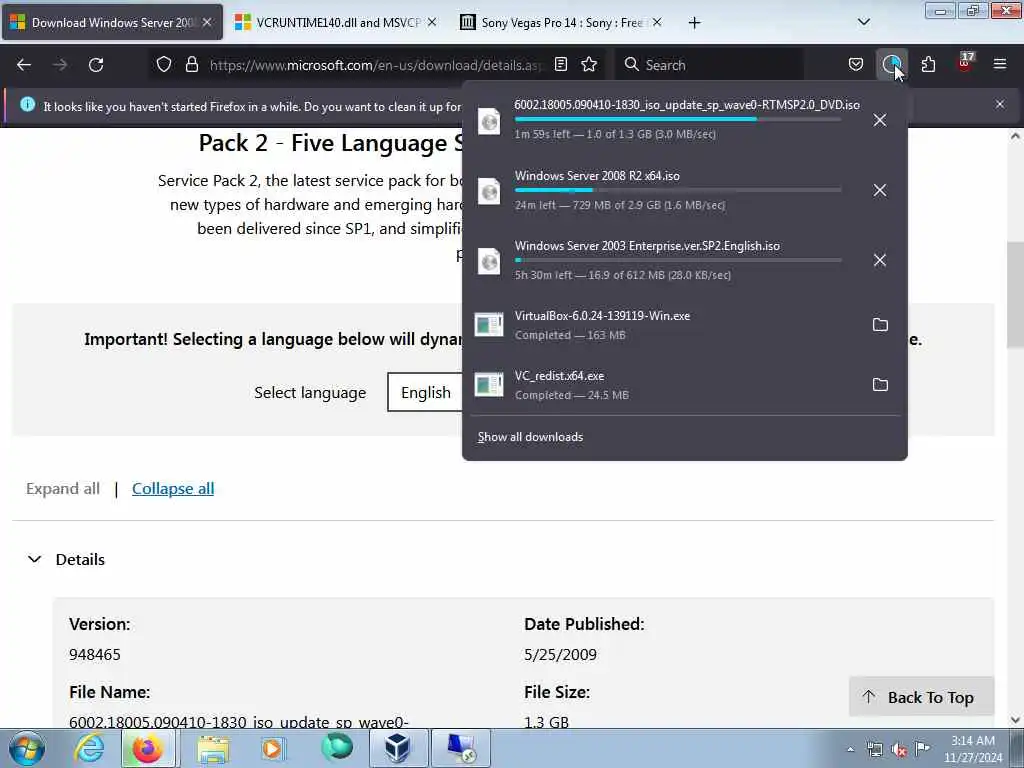Click the Collapse all link
1024x768 pixels.
click(x=173, y=488)
